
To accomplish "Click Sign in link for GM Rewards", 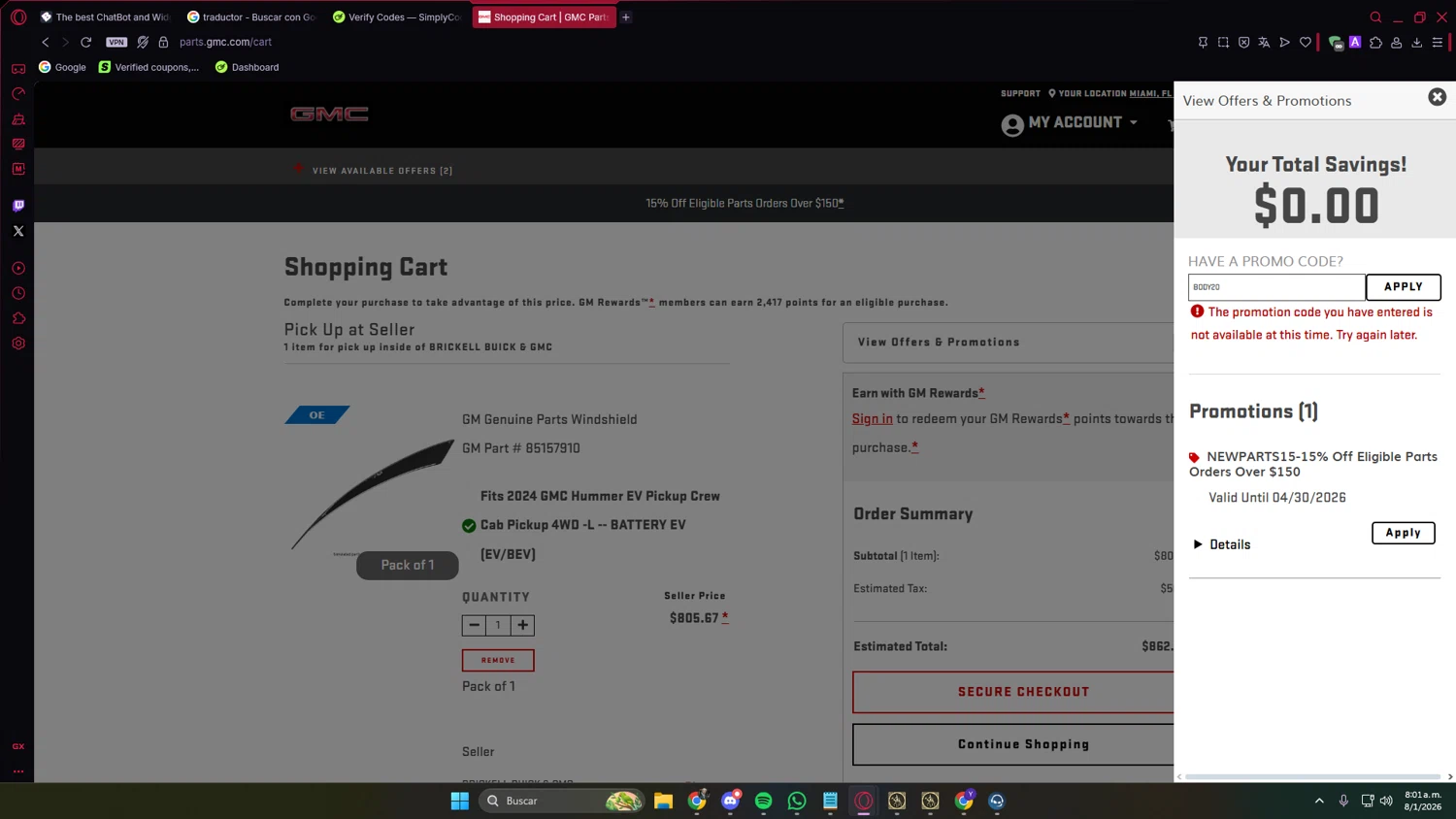I will [x=872, y=418].
